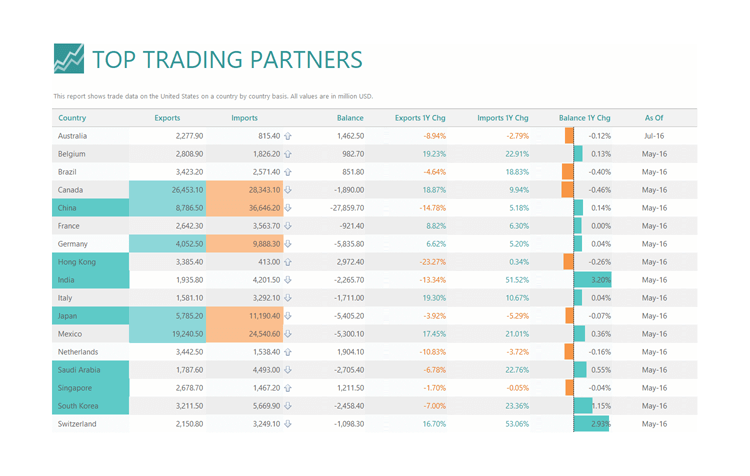The height and width of the screenshot is (476, 750).
Task: Select the Exports column header
Action: [x=167, y=118]
